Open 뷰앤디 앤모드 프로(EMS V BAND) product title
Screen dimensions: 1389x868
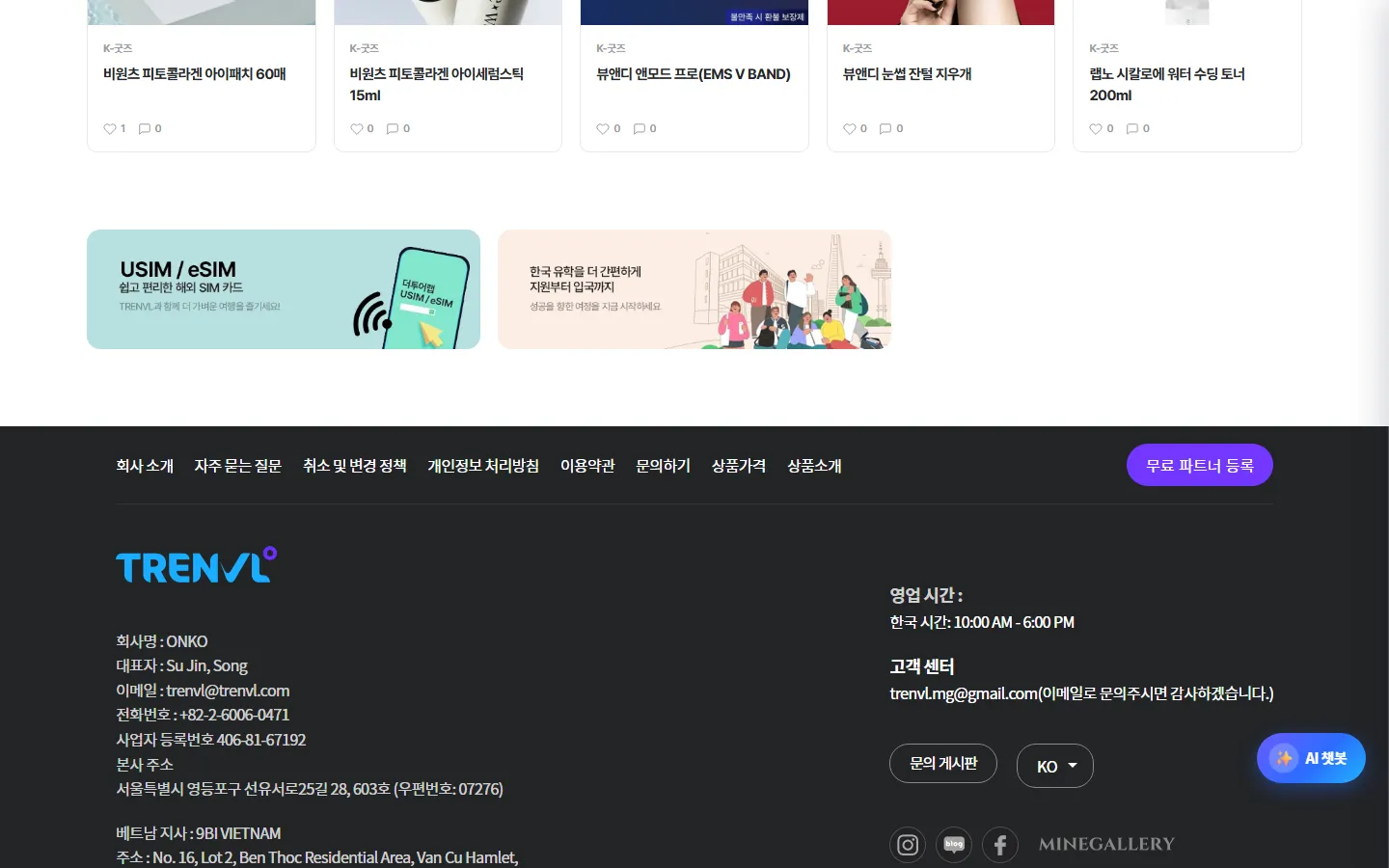[694, 73]
